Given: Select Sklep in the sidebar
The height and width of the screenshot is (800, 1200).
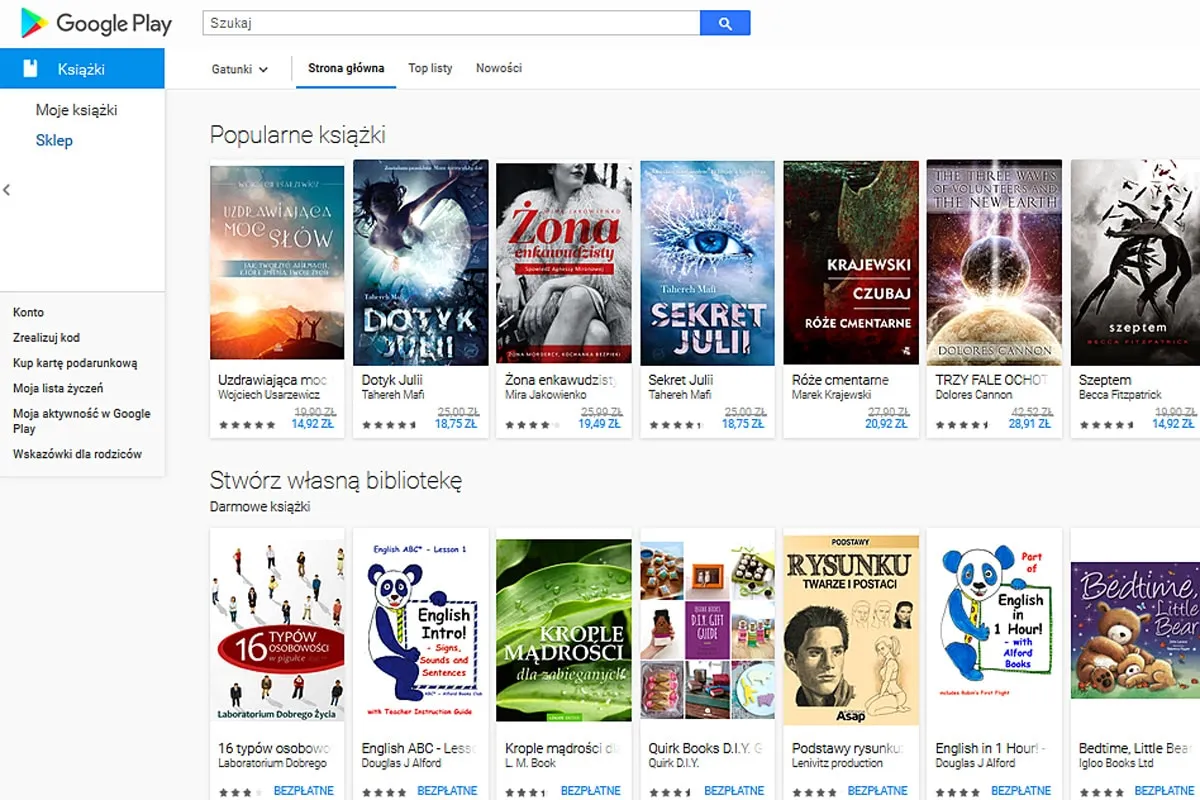Looking at the screenshot, I should pos(54,140).
